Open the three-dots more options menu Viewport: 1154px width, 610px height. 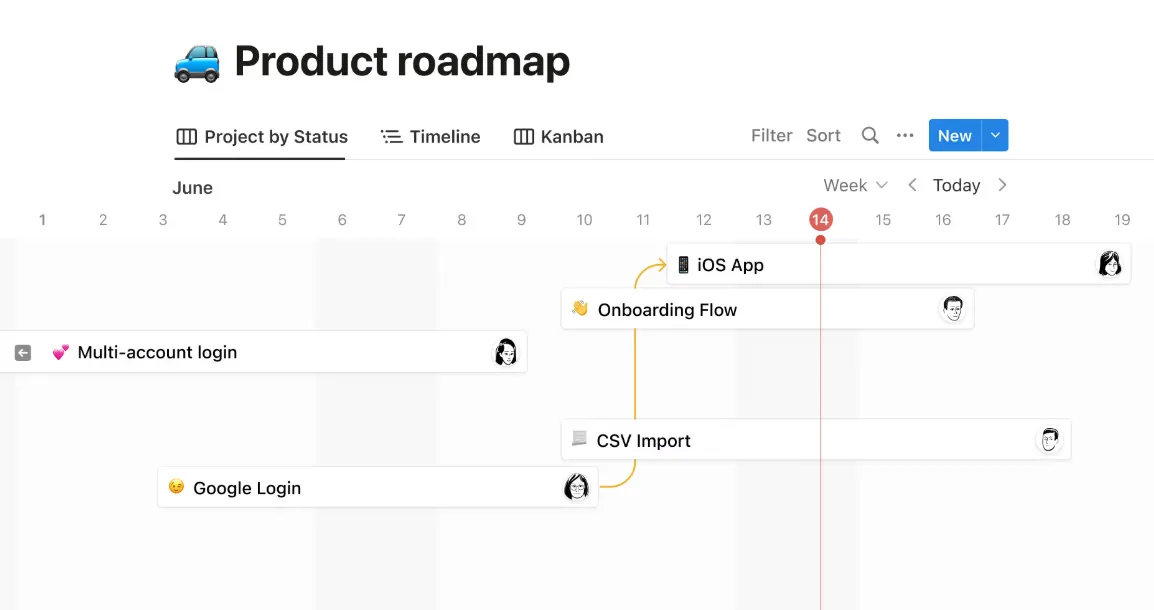click(x=905, y=136)
